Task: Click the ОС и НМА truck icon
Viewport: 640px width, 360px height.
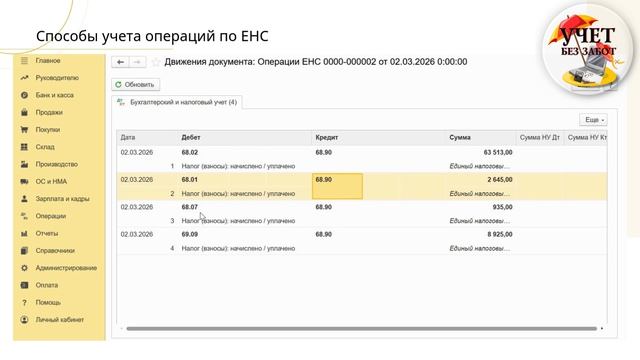Action: [24, 182]
